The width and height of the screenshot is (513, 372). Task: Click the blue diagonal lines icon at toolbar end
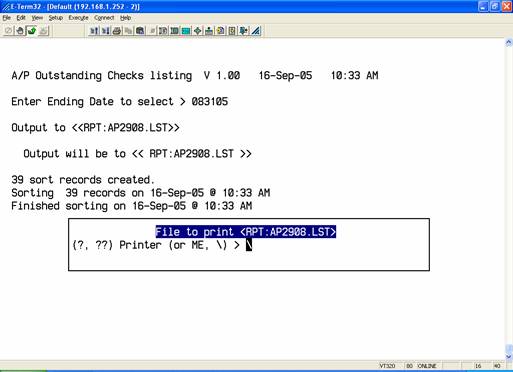256,31
